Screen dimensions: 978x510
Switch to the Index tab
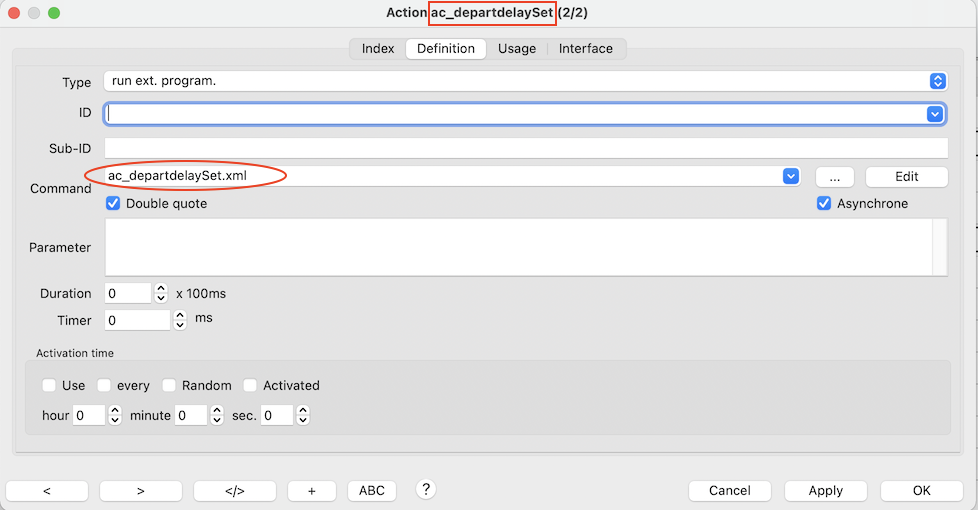pyautogui.click(x=378, y=48)
